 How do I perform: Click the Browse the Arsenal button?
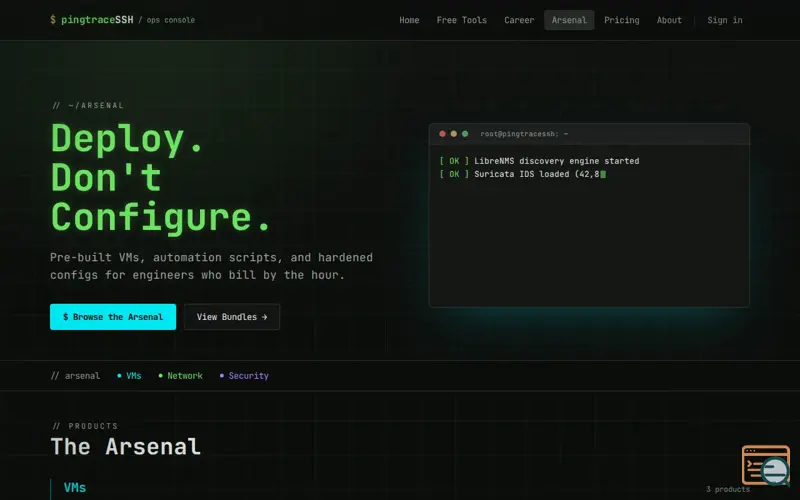(113, 317)
